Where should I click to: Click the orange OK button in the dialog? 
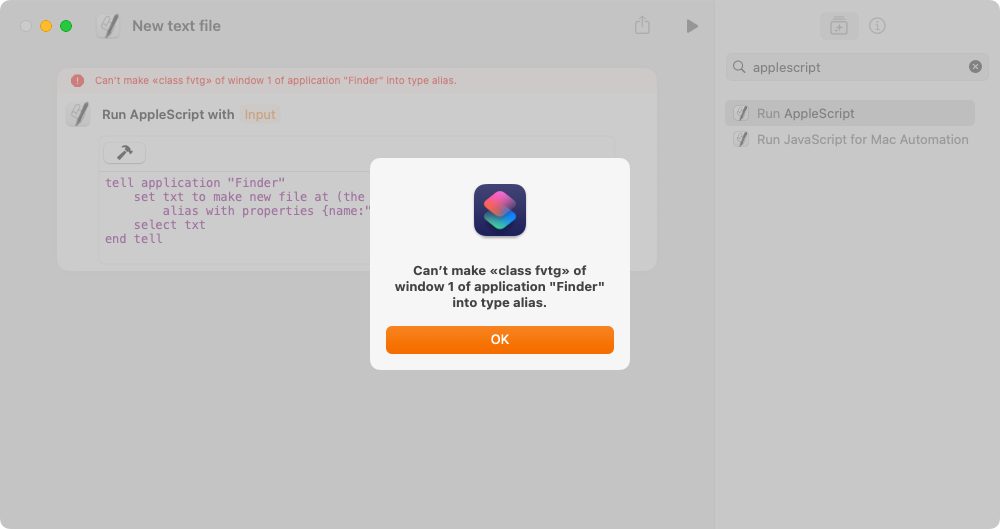499,339
